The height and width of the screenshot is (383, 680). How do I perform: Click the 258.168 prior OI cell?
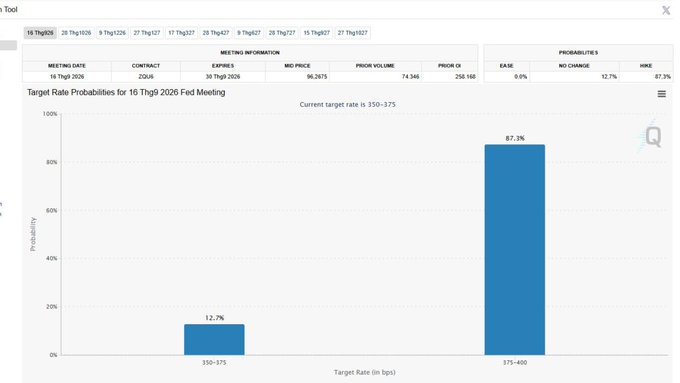pyautogui.click(x=449, y=77)
